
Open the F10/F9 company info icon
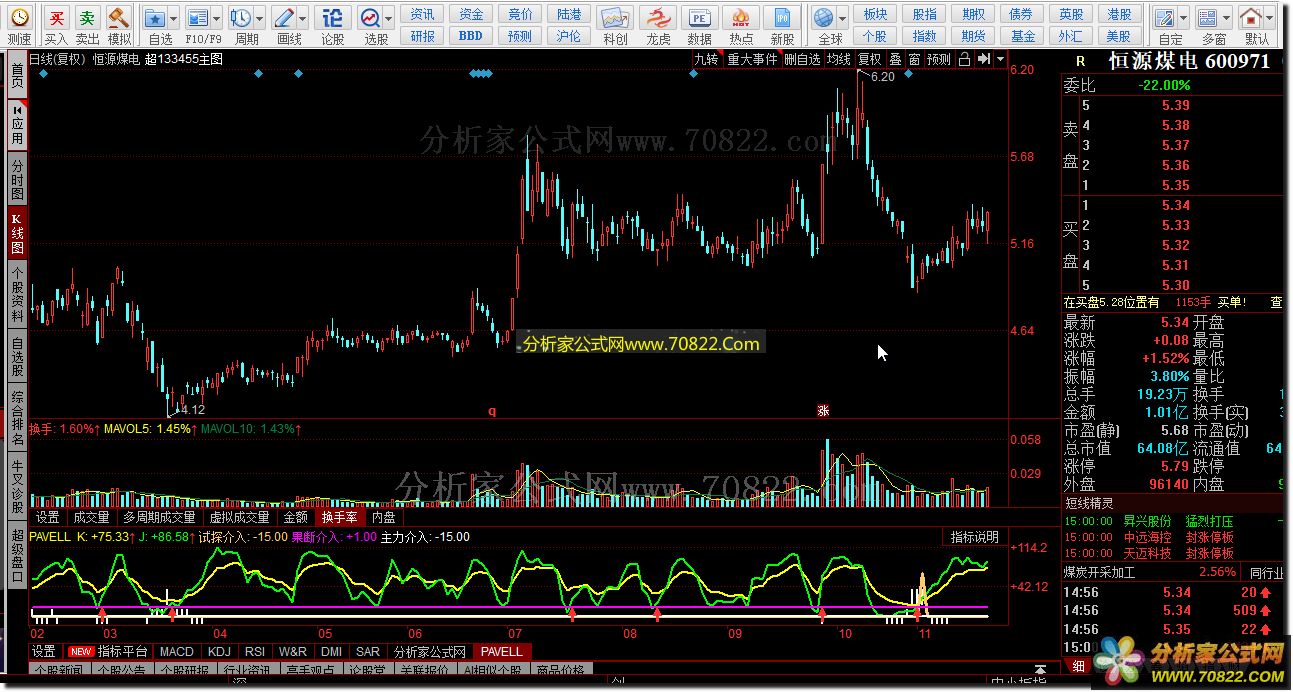tap(199, 18)
